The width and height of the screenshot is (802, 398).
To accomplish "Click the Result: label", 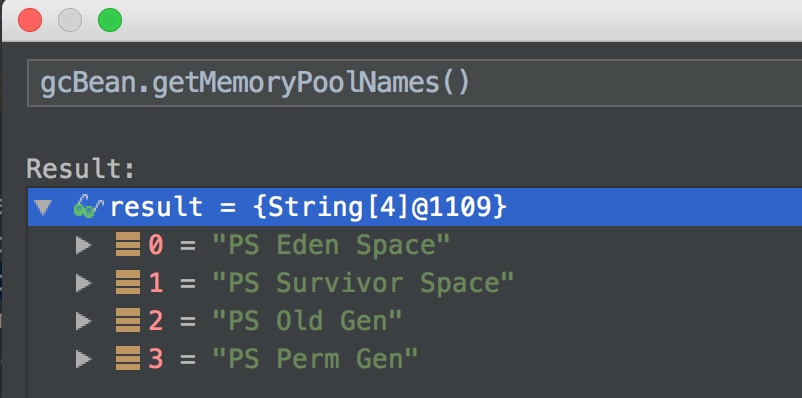I will [x=81, y=169].
